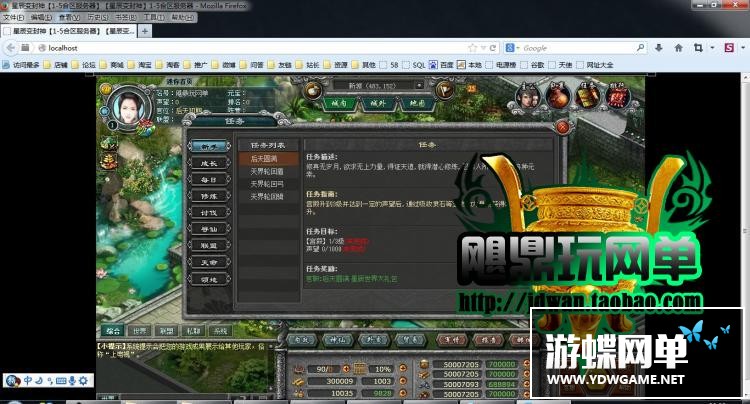Click the gold bars icon beside 300009
The image size is (750, 404).
tap(298, 381)
